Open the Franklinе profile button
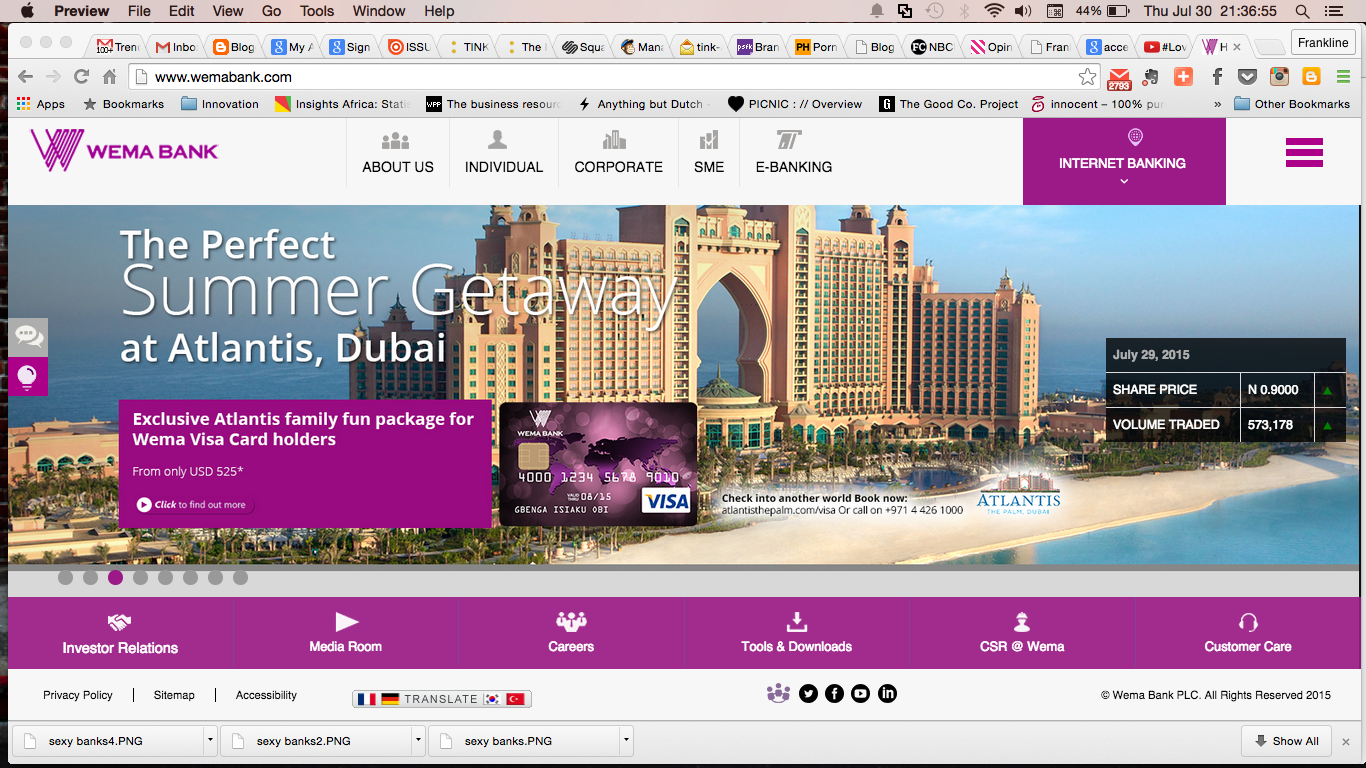The width and height of the screenshot is (1366, 768). 1323,43
